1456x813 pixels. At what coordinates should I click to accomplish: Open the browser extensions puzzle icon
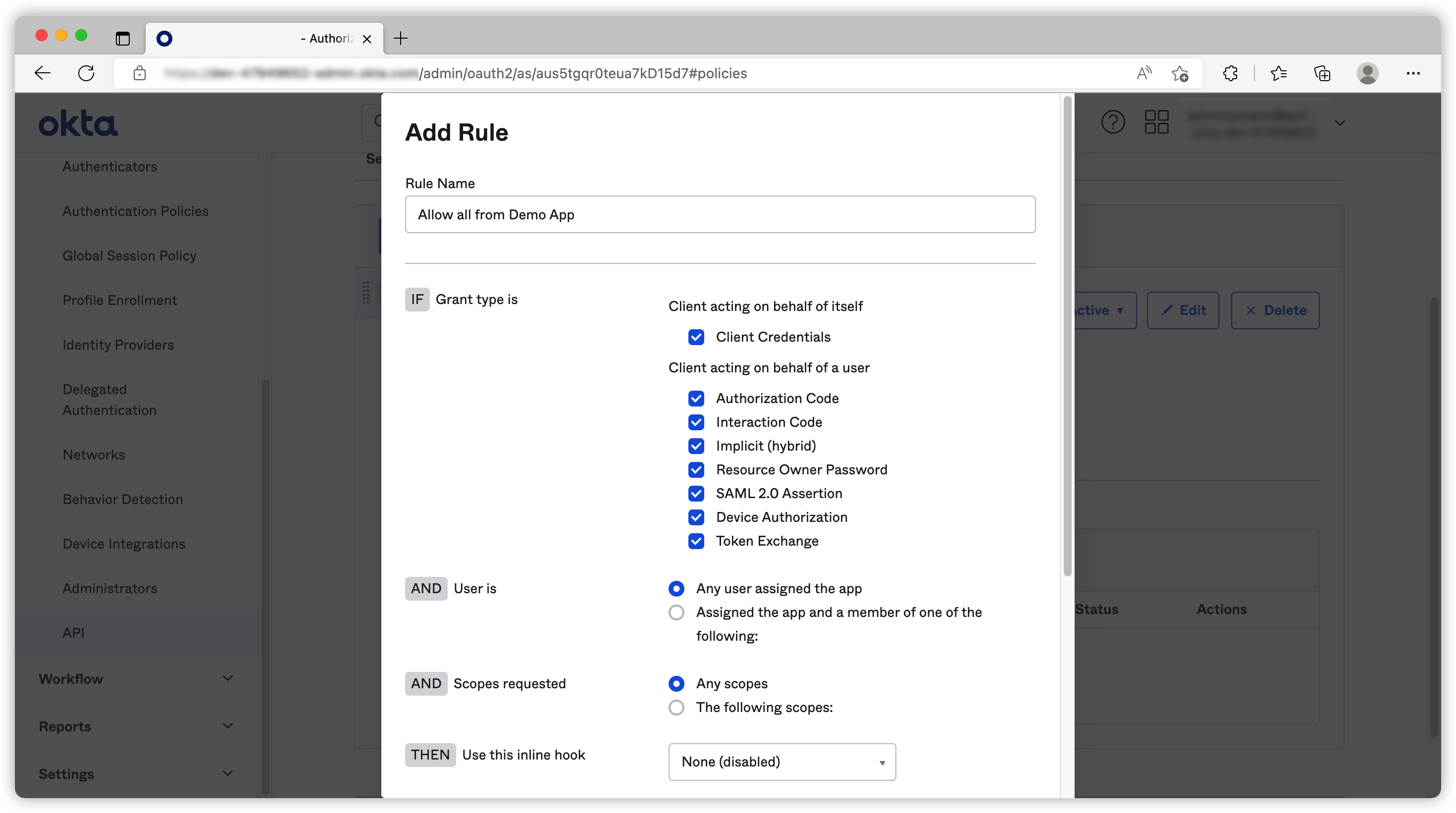click(x=1230, y=73)
